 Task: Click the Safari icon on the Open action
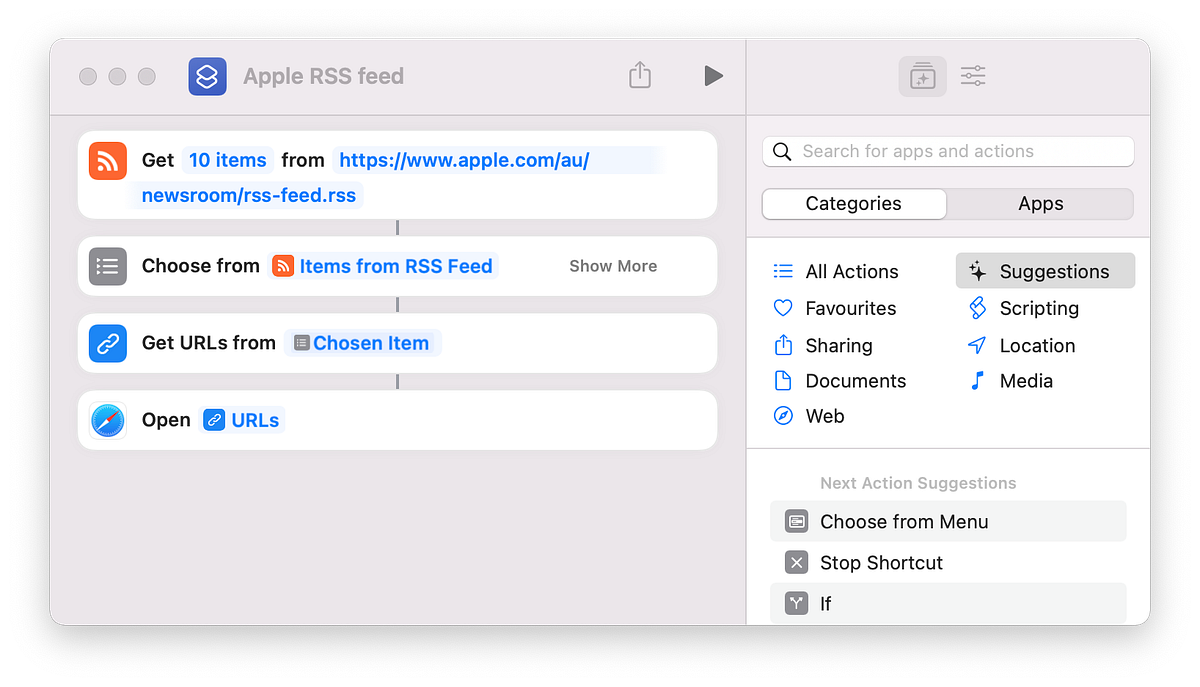(107, 420)
